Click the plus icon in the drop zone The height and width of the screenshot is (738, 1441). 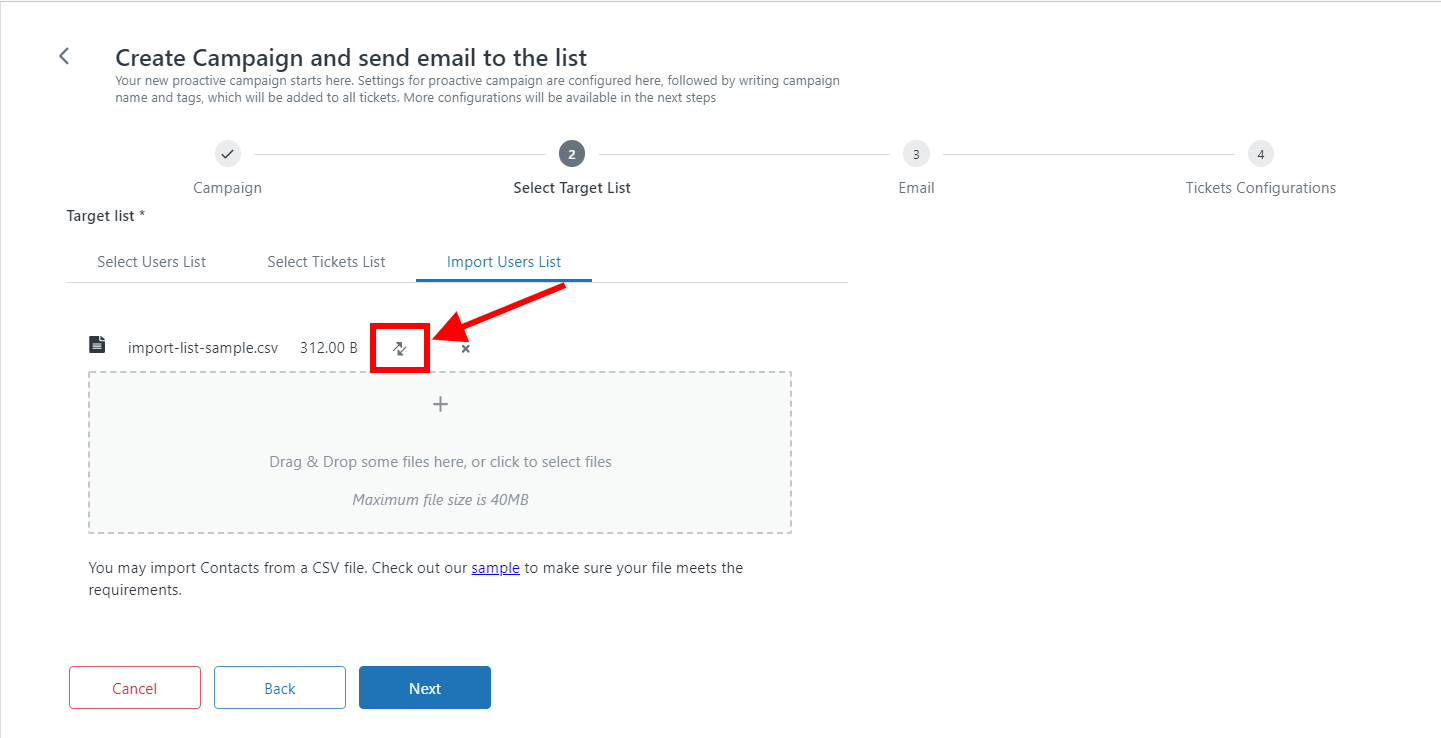coord(440,404)
